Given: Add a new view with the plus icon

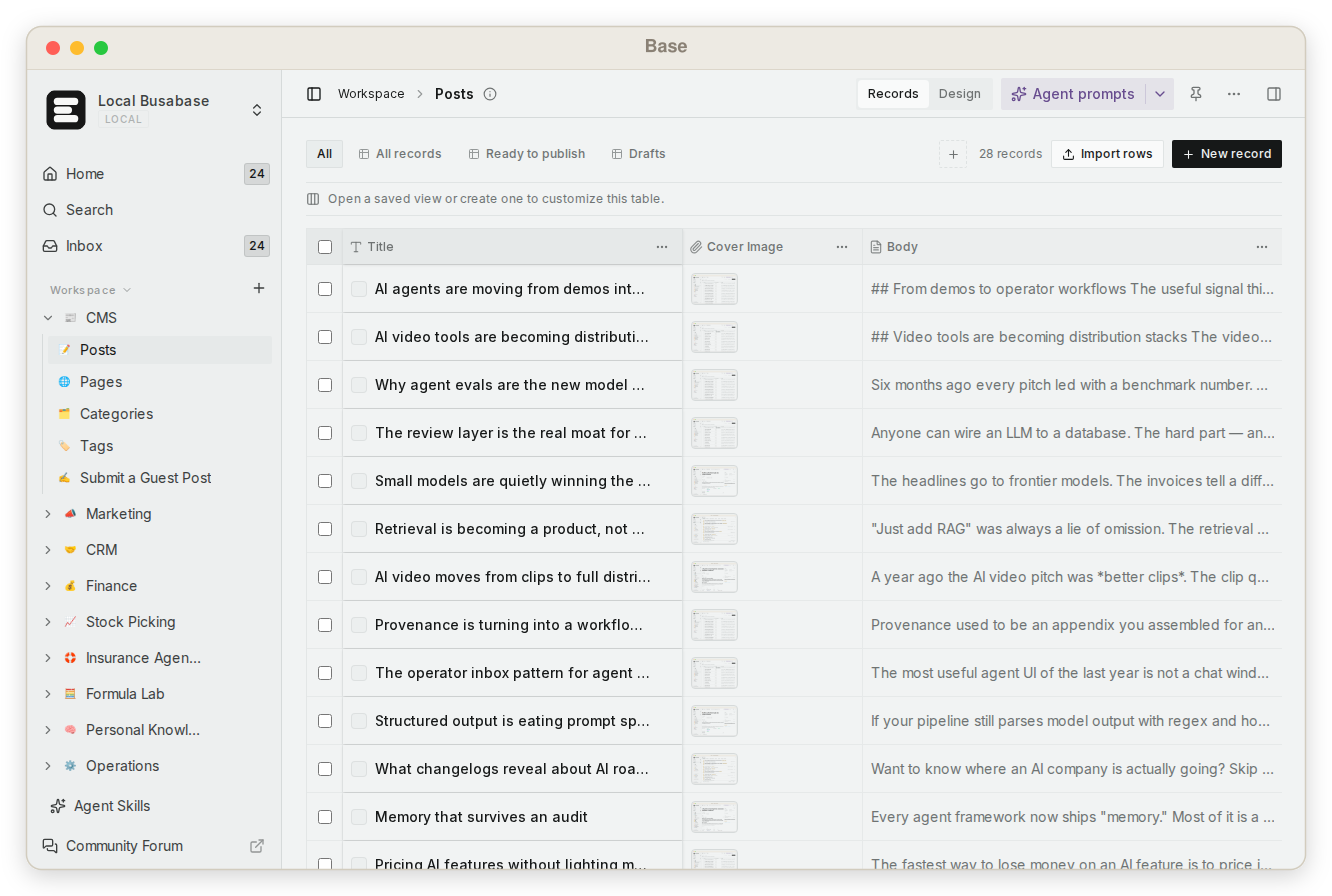Looking at the screenshot, I should [x=953, y=154].
